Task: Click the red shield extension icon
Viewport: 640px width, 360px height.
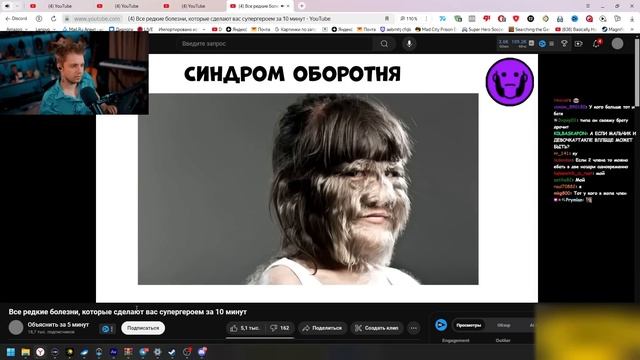Action: click(516, 18)
